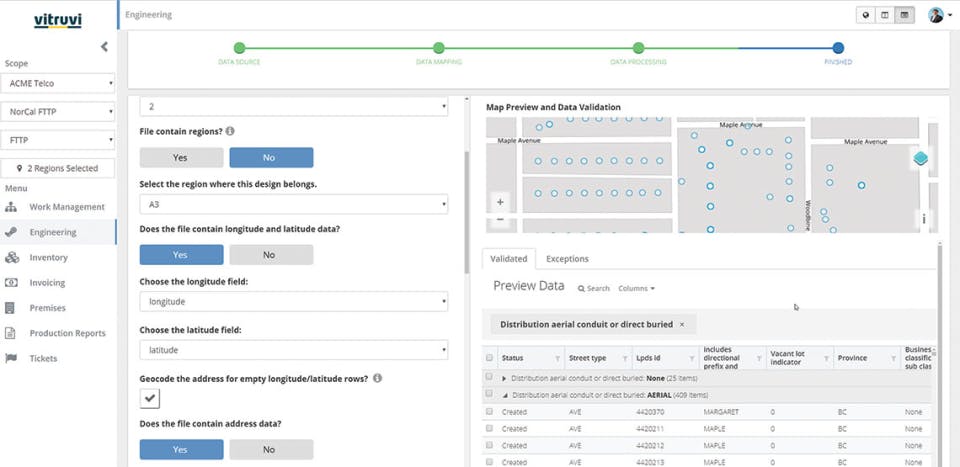The width and height of the screenshot is (960, 467).
Task: Click the Data Mapping progress step marker
Action: 438,47
